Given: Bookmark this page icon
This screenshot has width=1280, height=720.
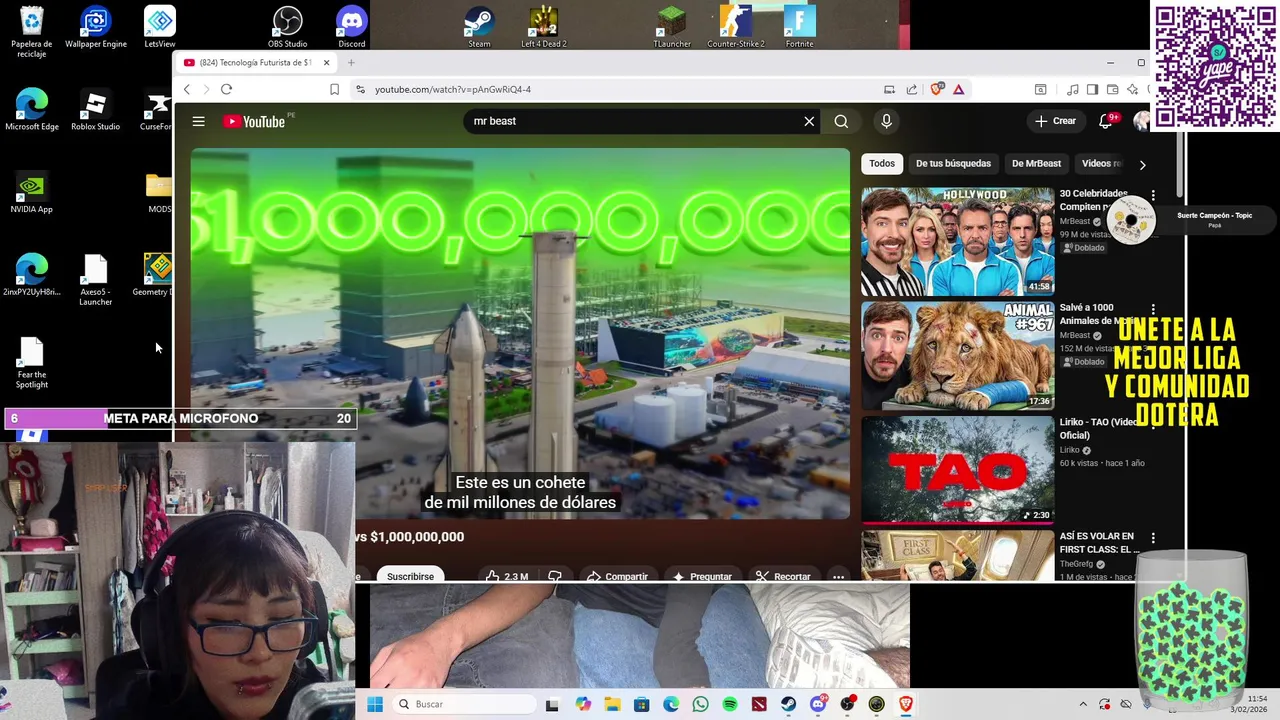Looking at the screenshot, I should click(334, 89).
